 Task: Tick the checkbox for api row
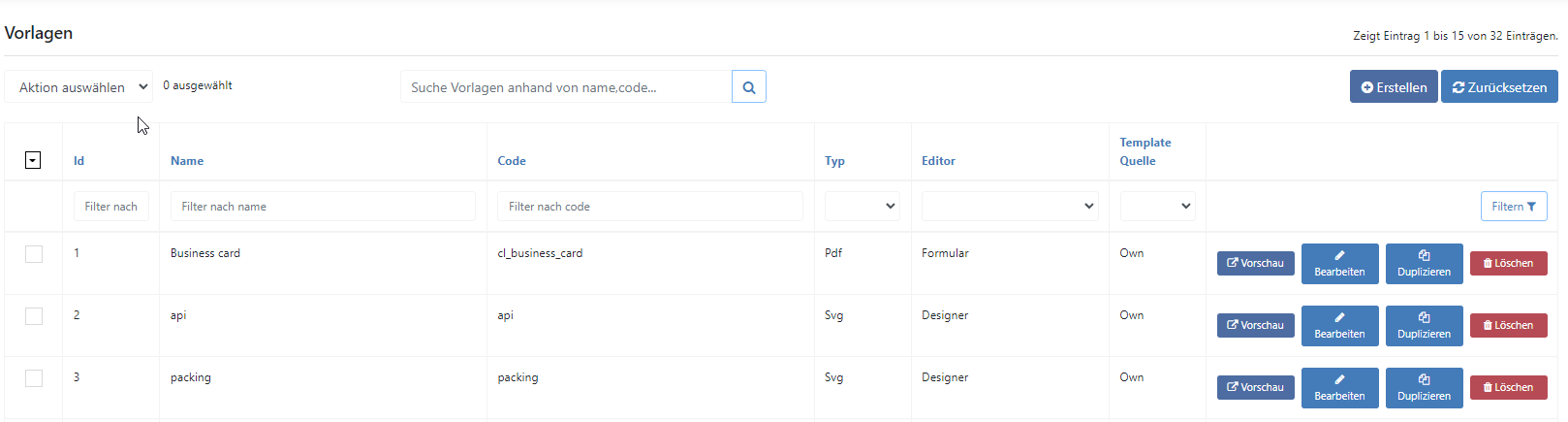coord(34,316)
